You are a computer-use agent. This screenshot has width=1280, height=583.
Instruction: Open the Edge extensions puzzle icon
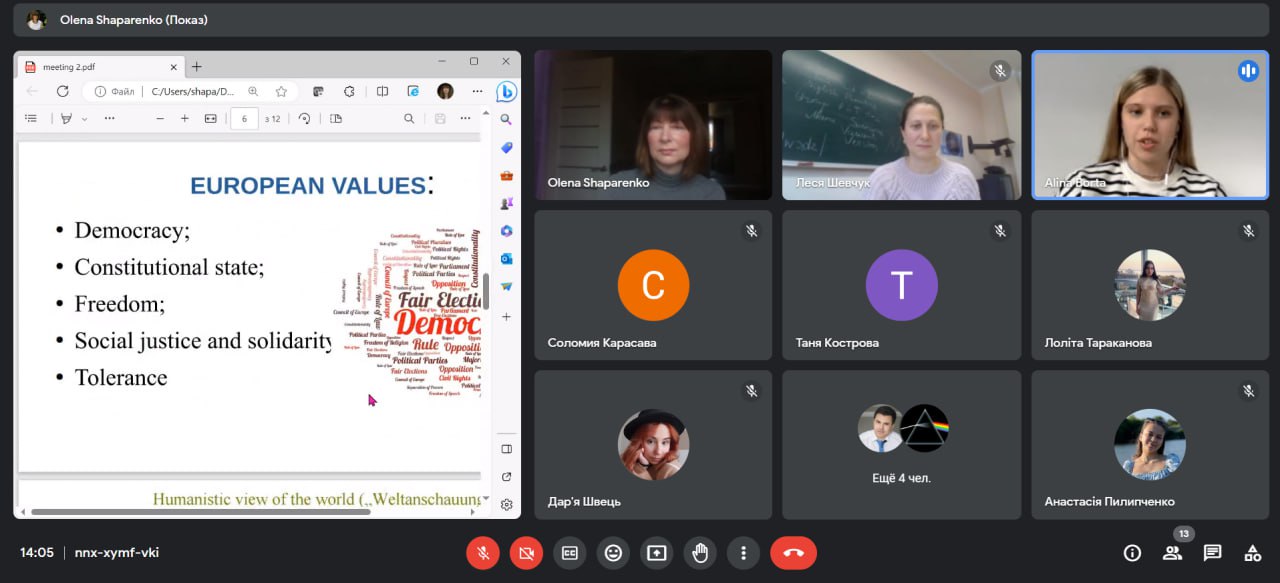point(349,91)
